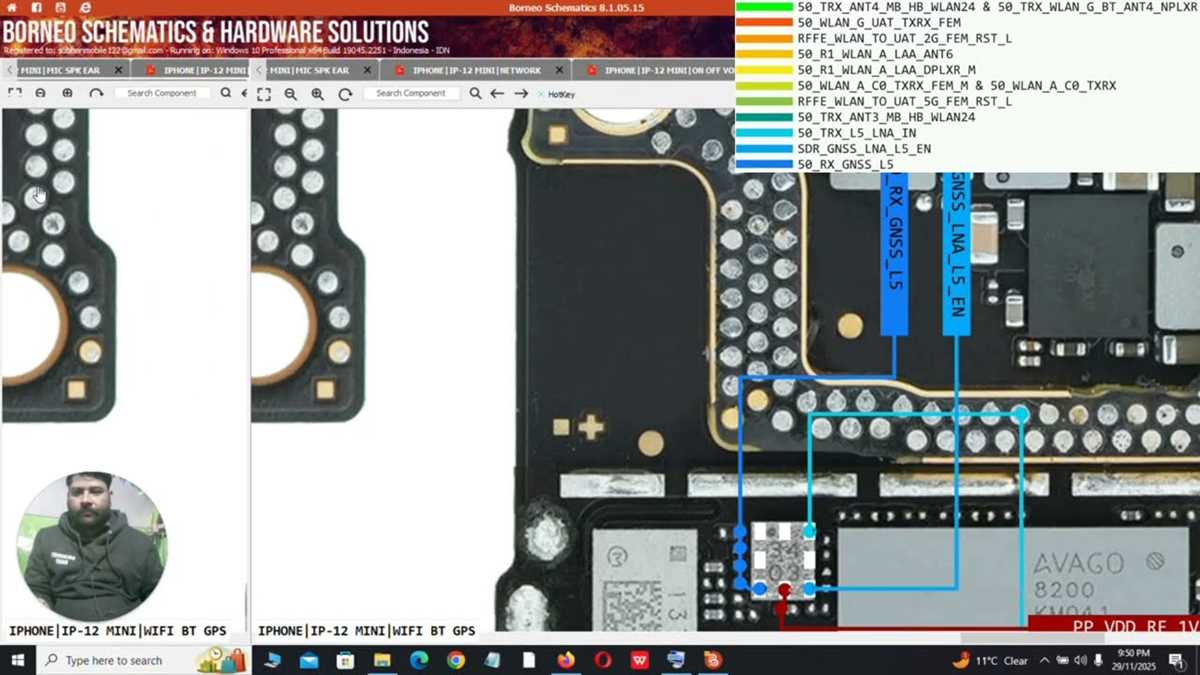Open Google Chrome from the taskbar

456,660
